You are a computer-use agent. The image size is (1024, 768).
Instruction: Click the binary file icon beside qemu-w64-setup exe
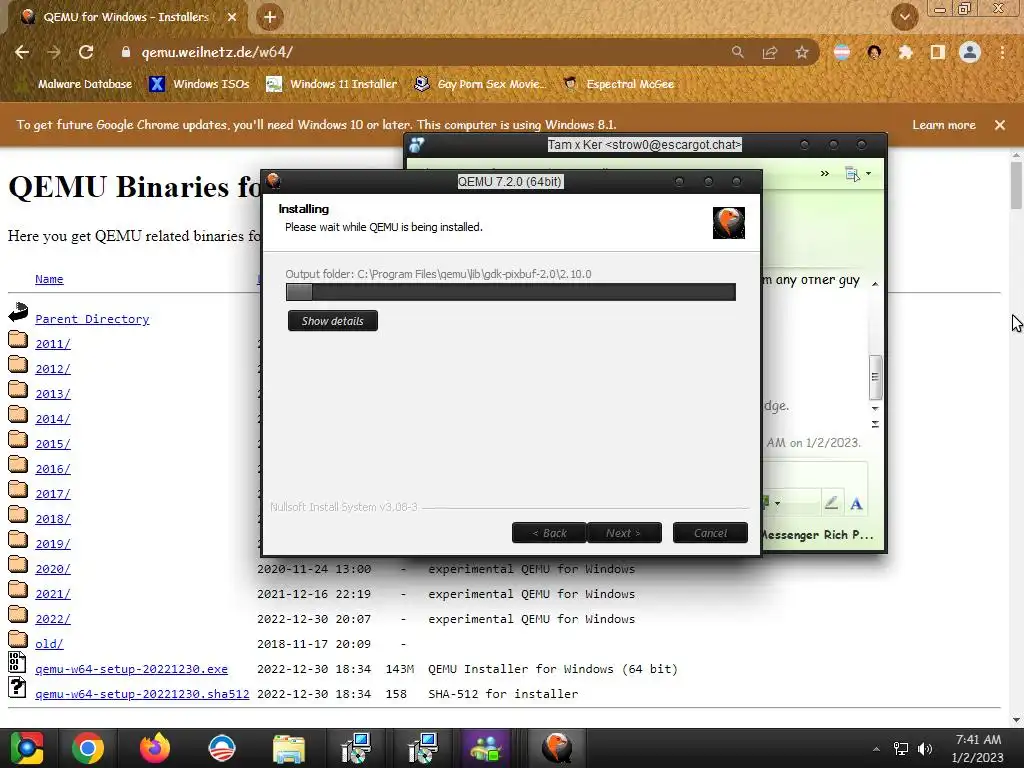click(x=17, y=662)
